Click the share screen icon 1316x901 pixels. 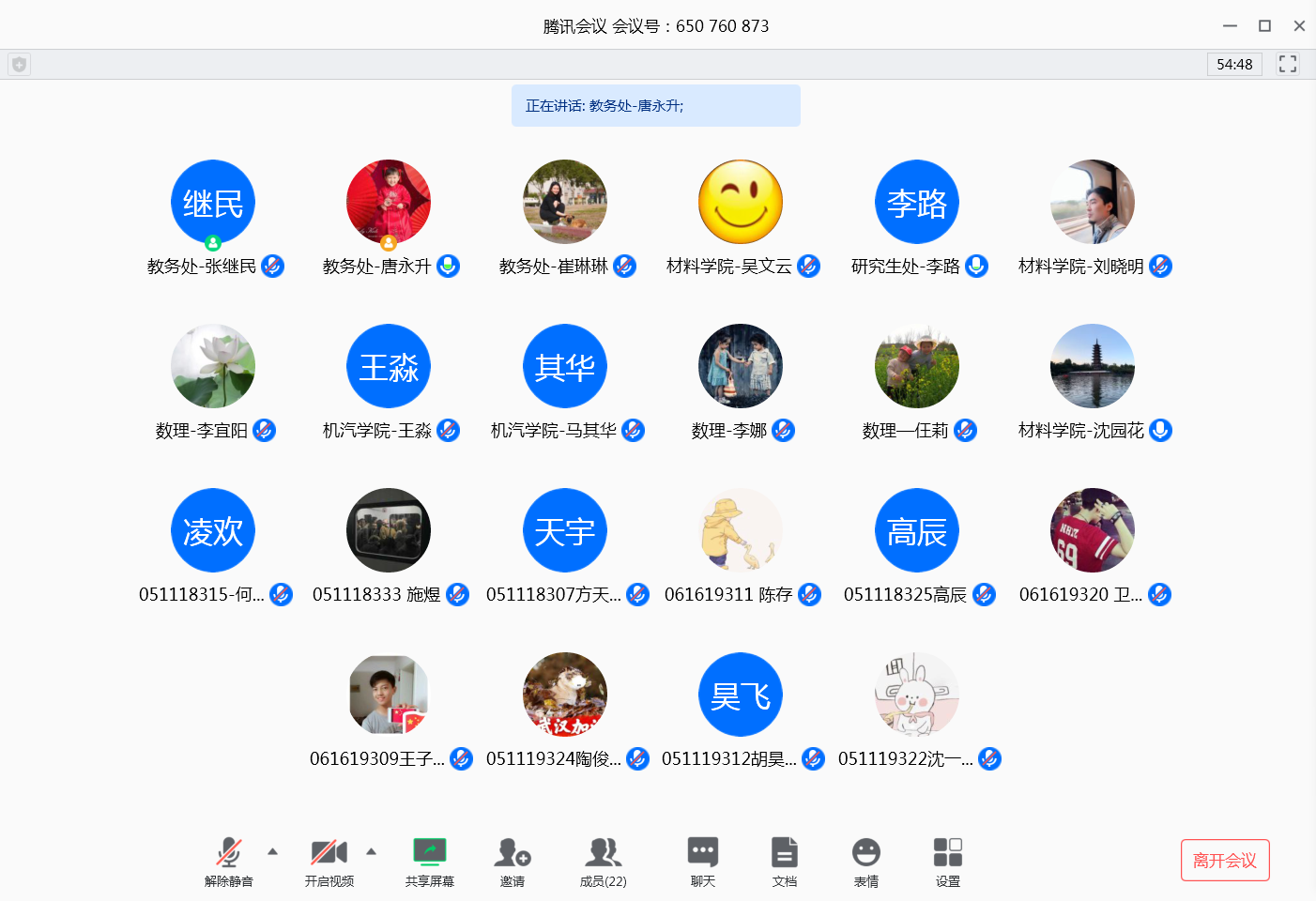pyautogui.click(x=429, y=853)
